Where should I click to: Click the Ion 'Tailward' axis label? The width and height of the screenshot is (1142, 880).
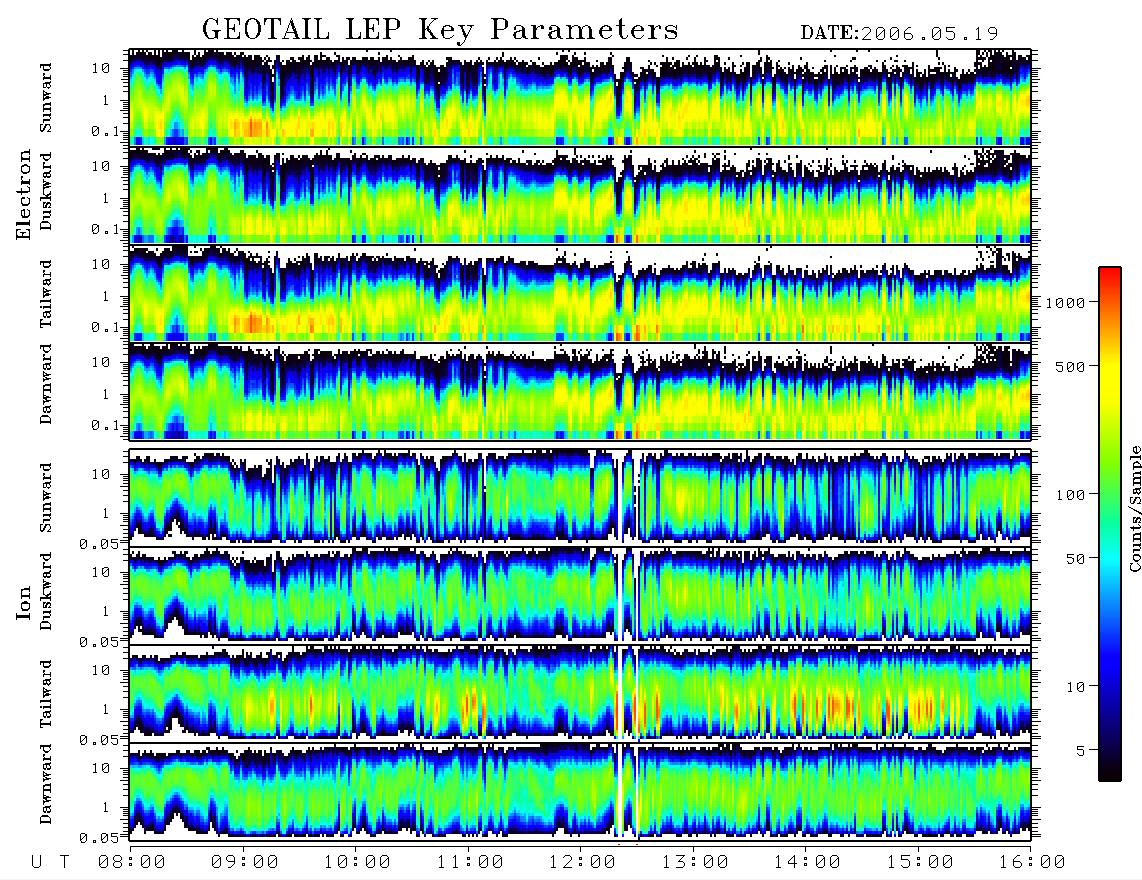pos(46,694)
